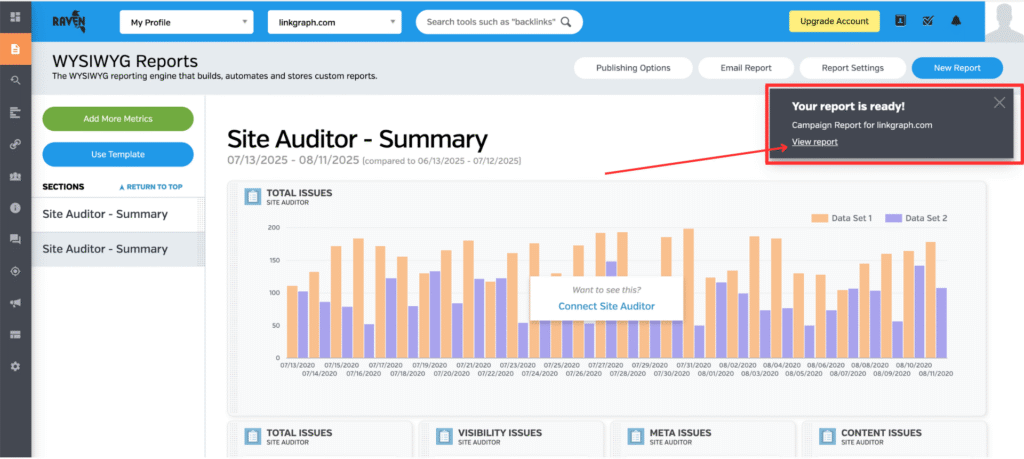
Task: Open the megaphone sidebar icon
Action: pos(15,303)
